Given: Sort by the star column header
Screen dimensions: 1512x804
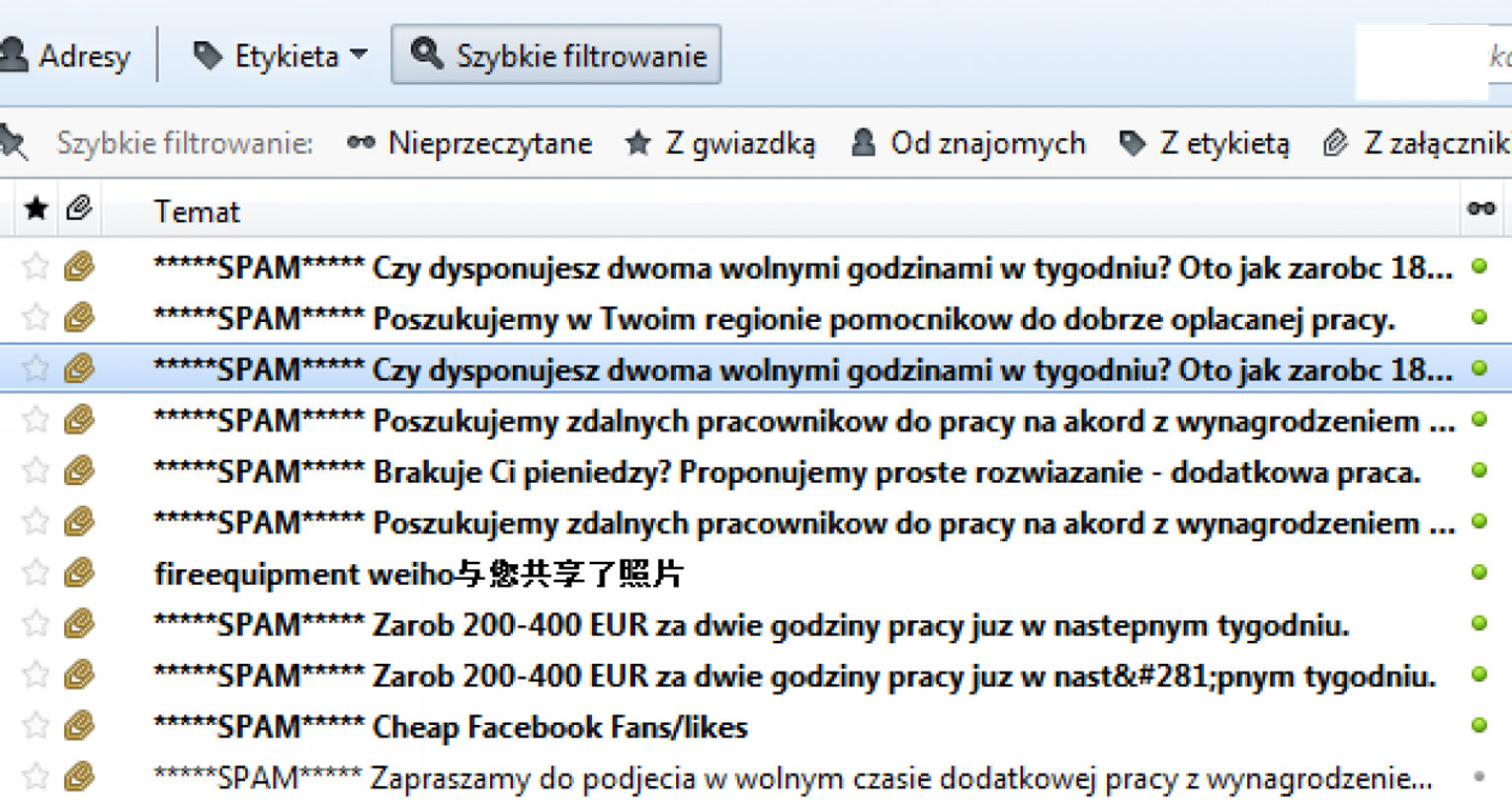Looking at the screenshot, I should (37, 208).
